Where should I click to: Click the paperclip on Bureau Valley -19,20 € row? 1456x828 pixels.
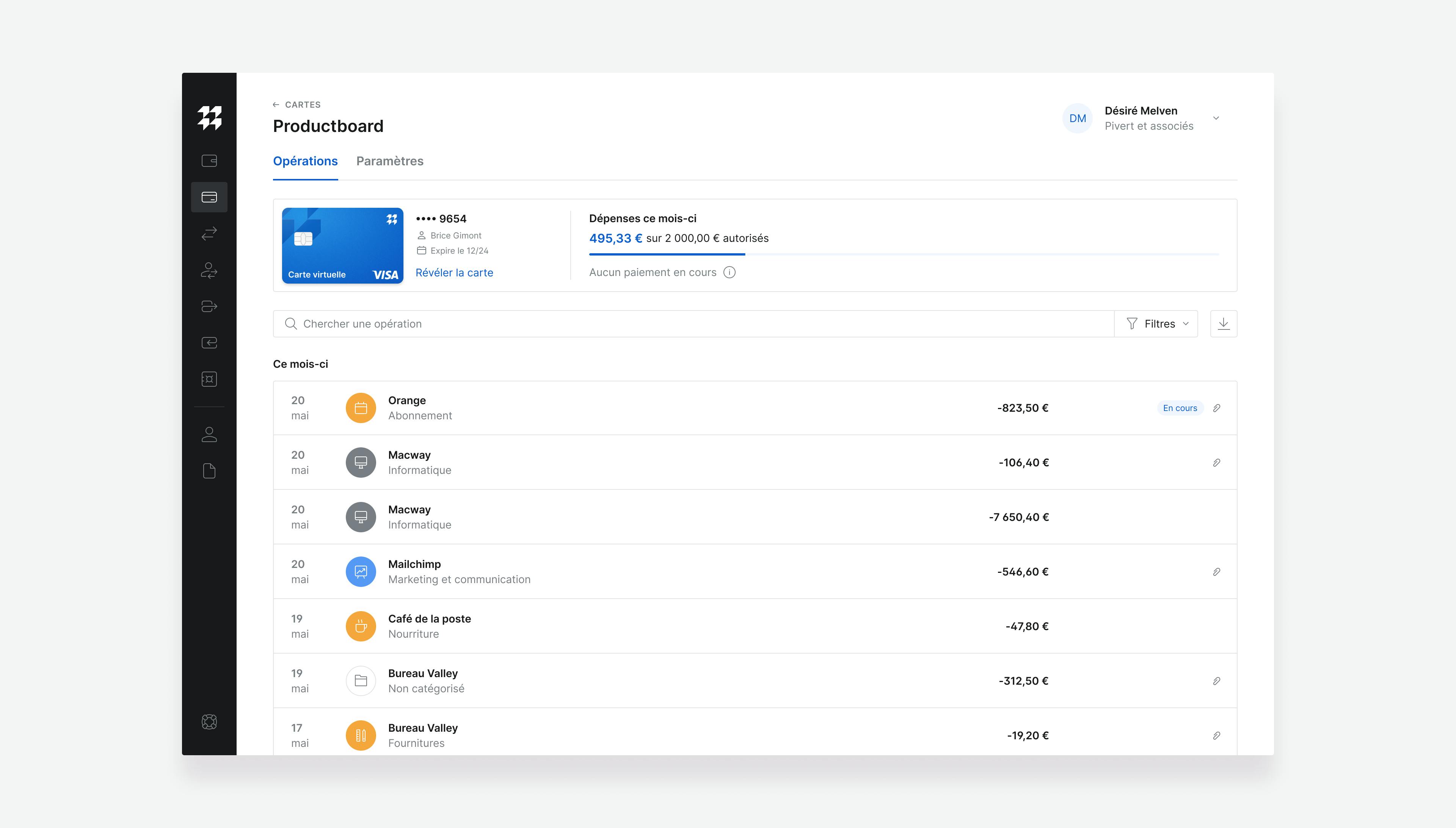pos(1216,735)
